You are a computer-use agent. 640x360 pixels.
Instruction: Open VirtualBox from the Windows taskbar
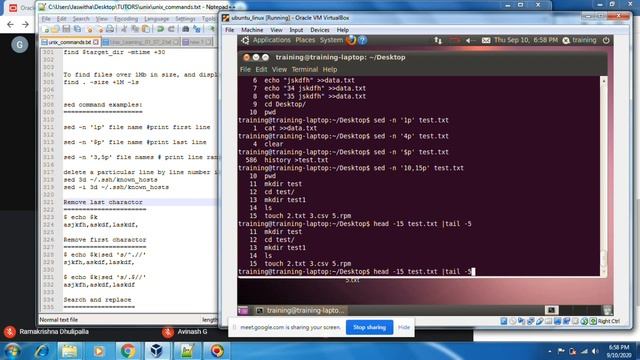[157, 351]
